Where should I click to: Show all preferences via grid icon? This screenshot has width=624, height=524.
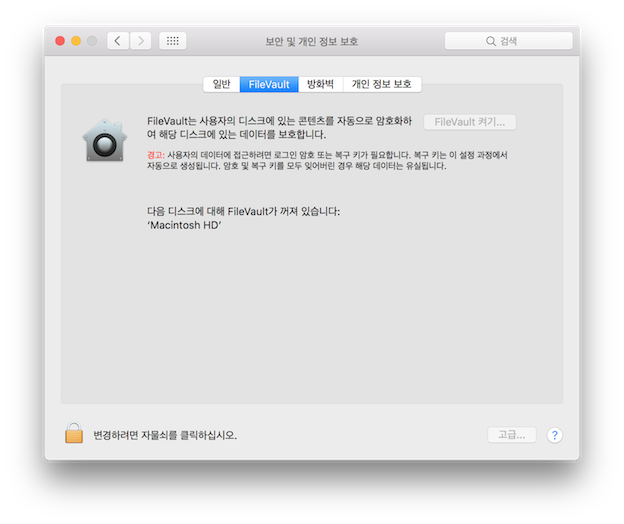[x=173, y=41]
